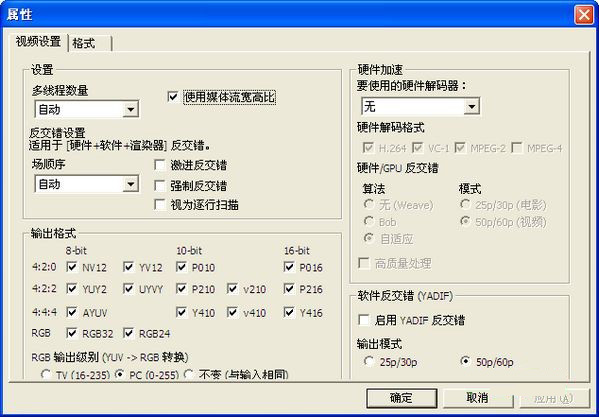The width and height of the screenshot is (599, 417).
Task: Select PC (0-255) RGB output level
Action: point(120,374)
